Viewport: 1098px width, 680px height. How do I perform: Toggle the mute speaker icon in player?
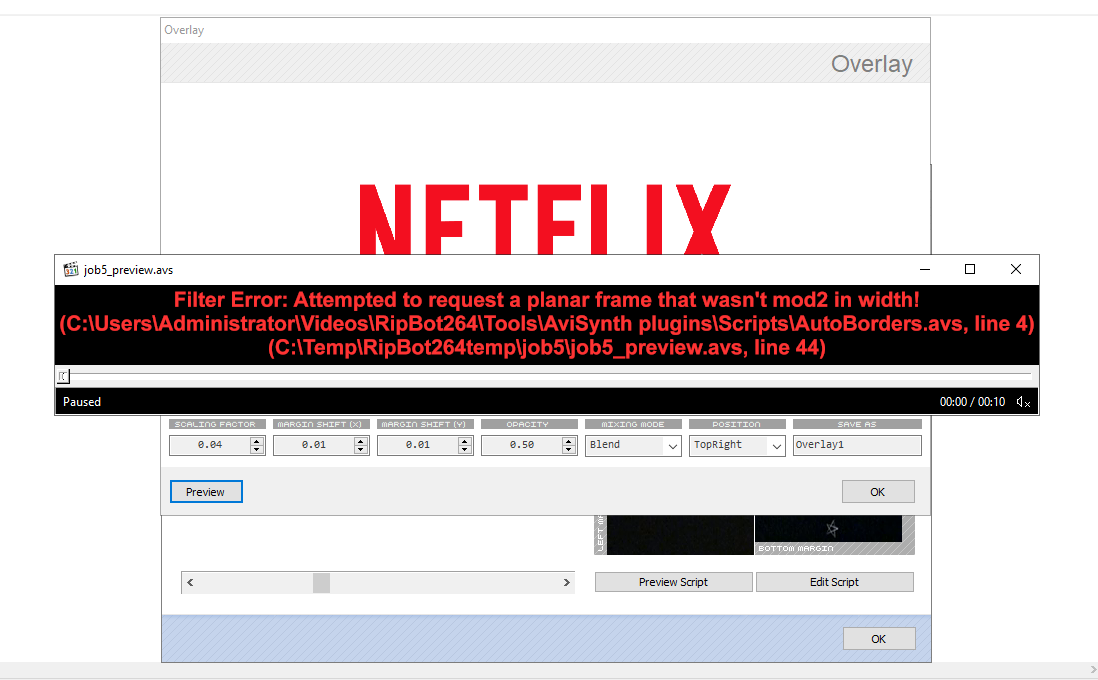pyautogui.click(x=1023, y=402)
